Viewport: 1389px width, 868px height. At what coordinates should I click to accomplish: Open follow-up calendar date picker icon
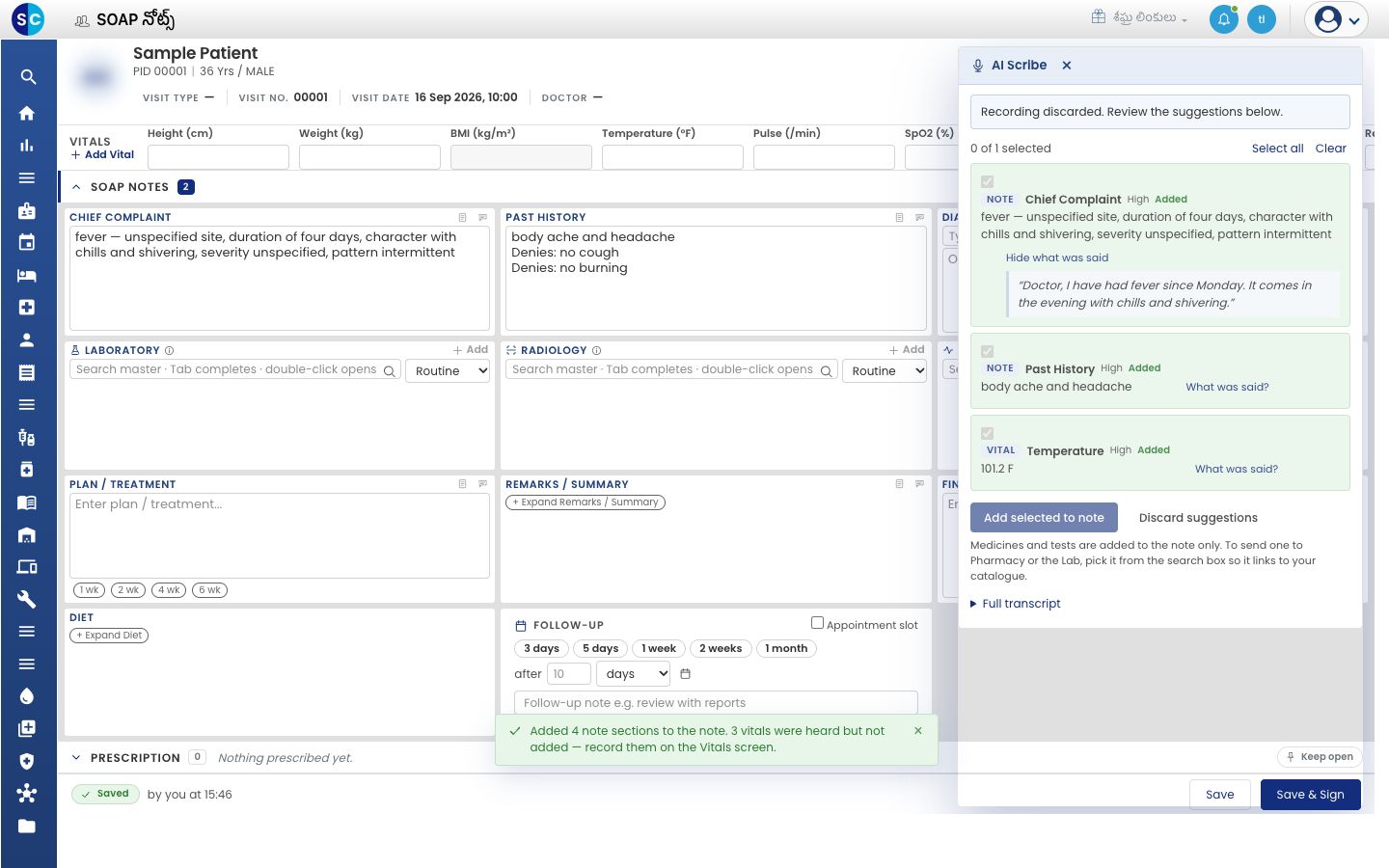686,673
